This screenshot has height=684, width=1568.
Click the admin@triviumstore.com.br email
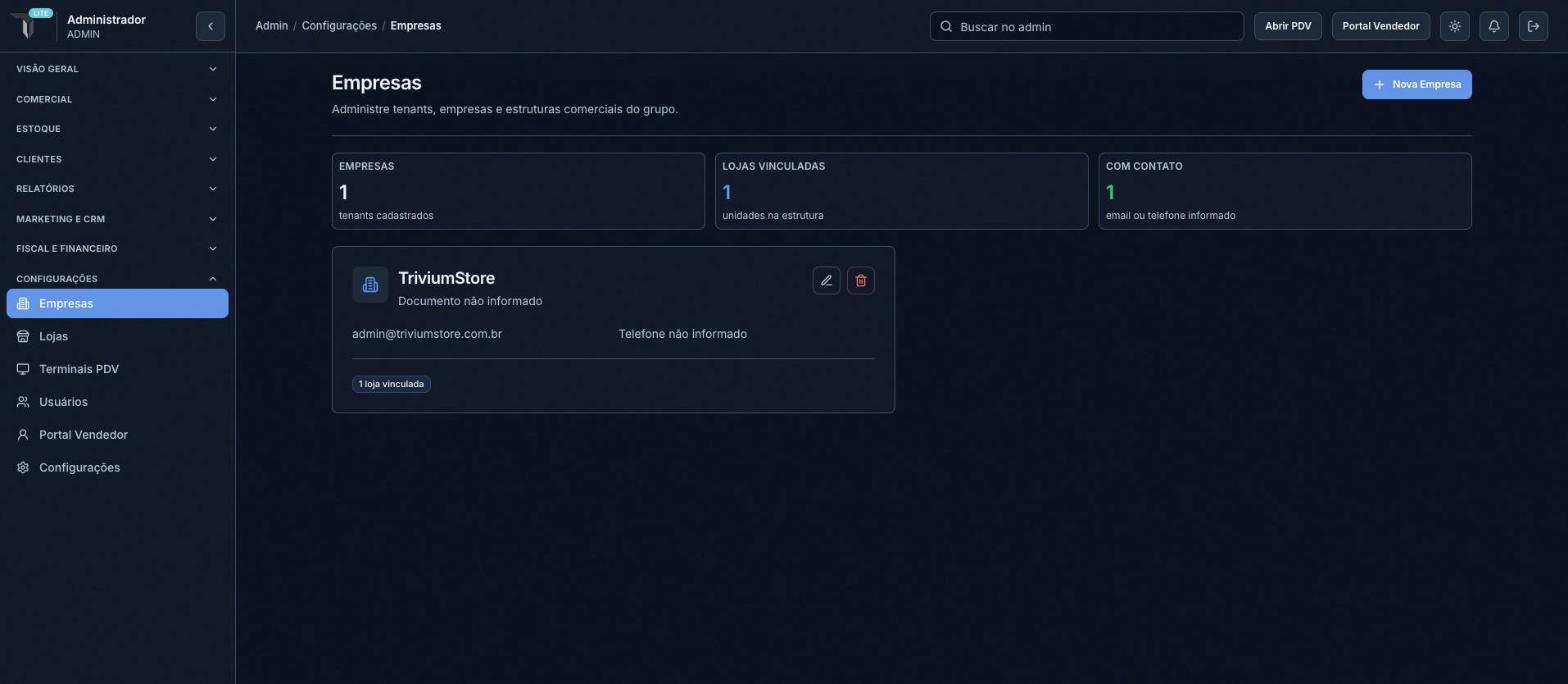427,334
